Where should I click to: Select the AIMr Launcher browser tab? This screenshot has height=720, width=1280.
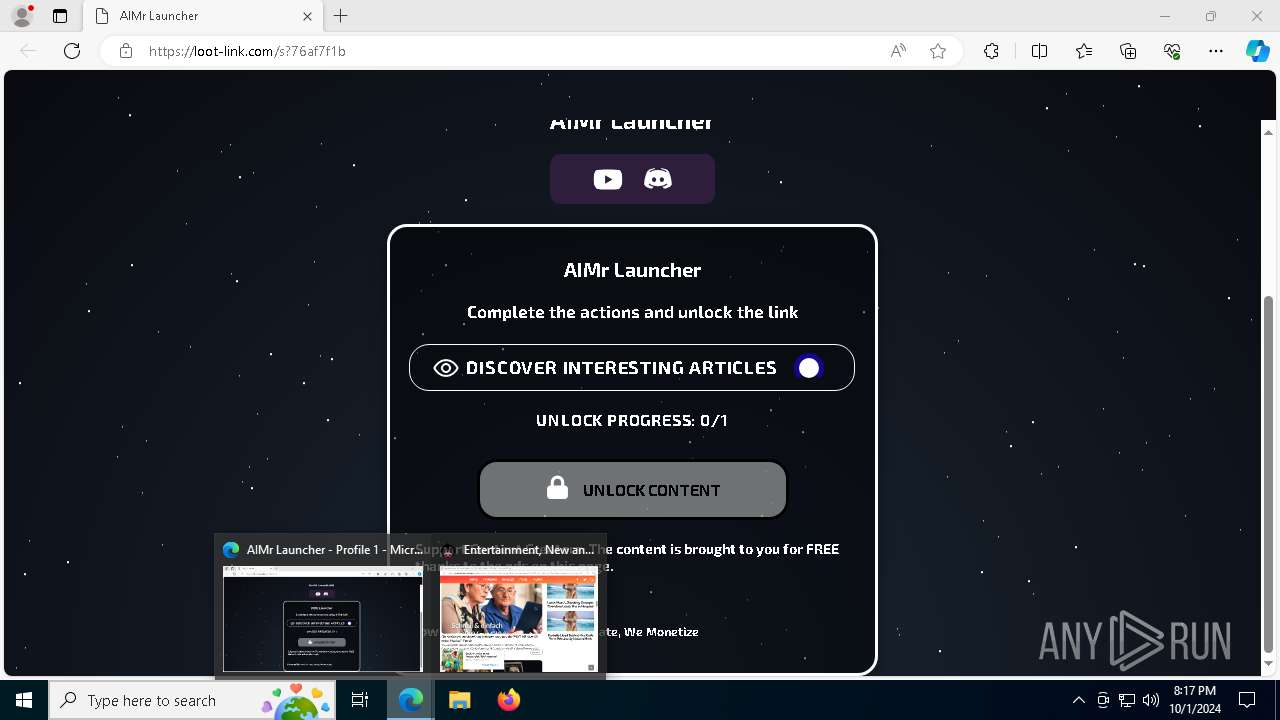click(204, 16)
